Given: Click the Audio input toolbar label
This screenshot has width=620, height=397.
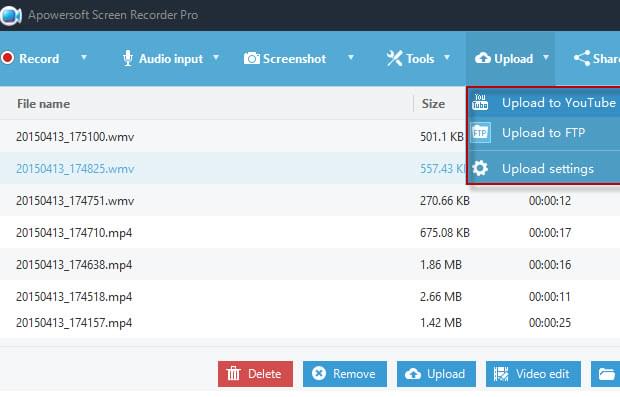Looking at the screenshot, I should 171,59.
